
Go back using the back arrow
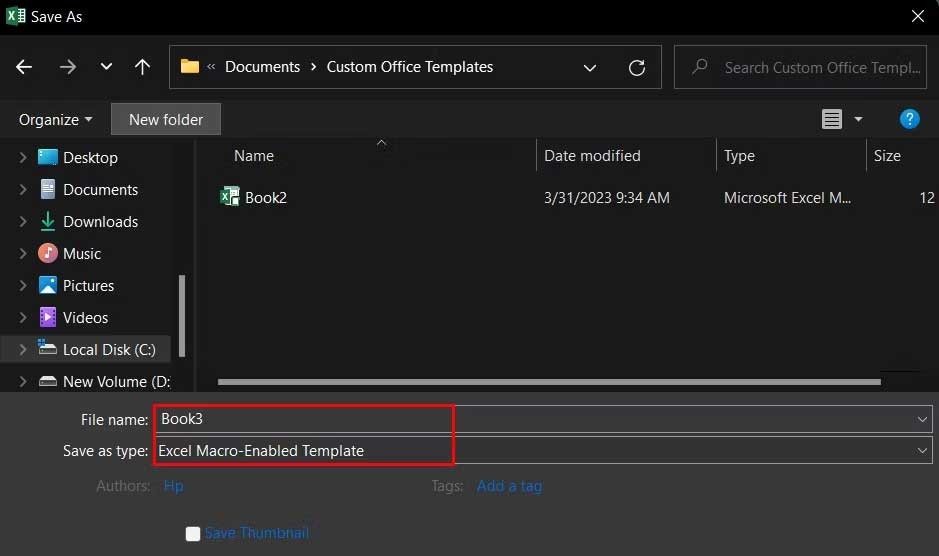24,67
